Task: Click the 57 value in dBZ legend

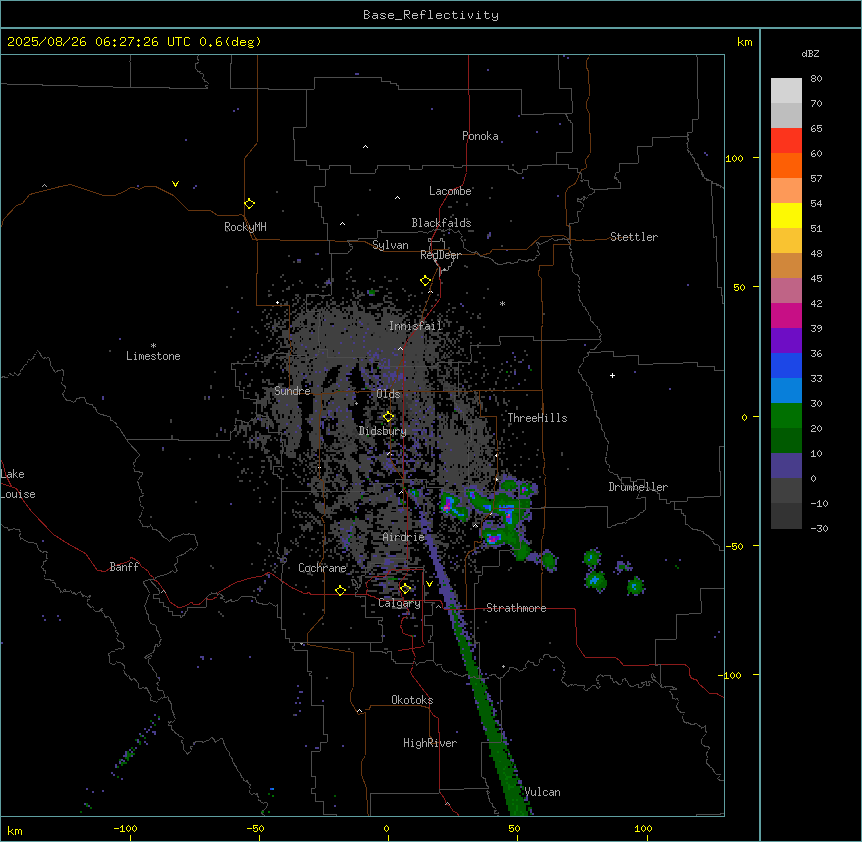Action: point(816,179)
